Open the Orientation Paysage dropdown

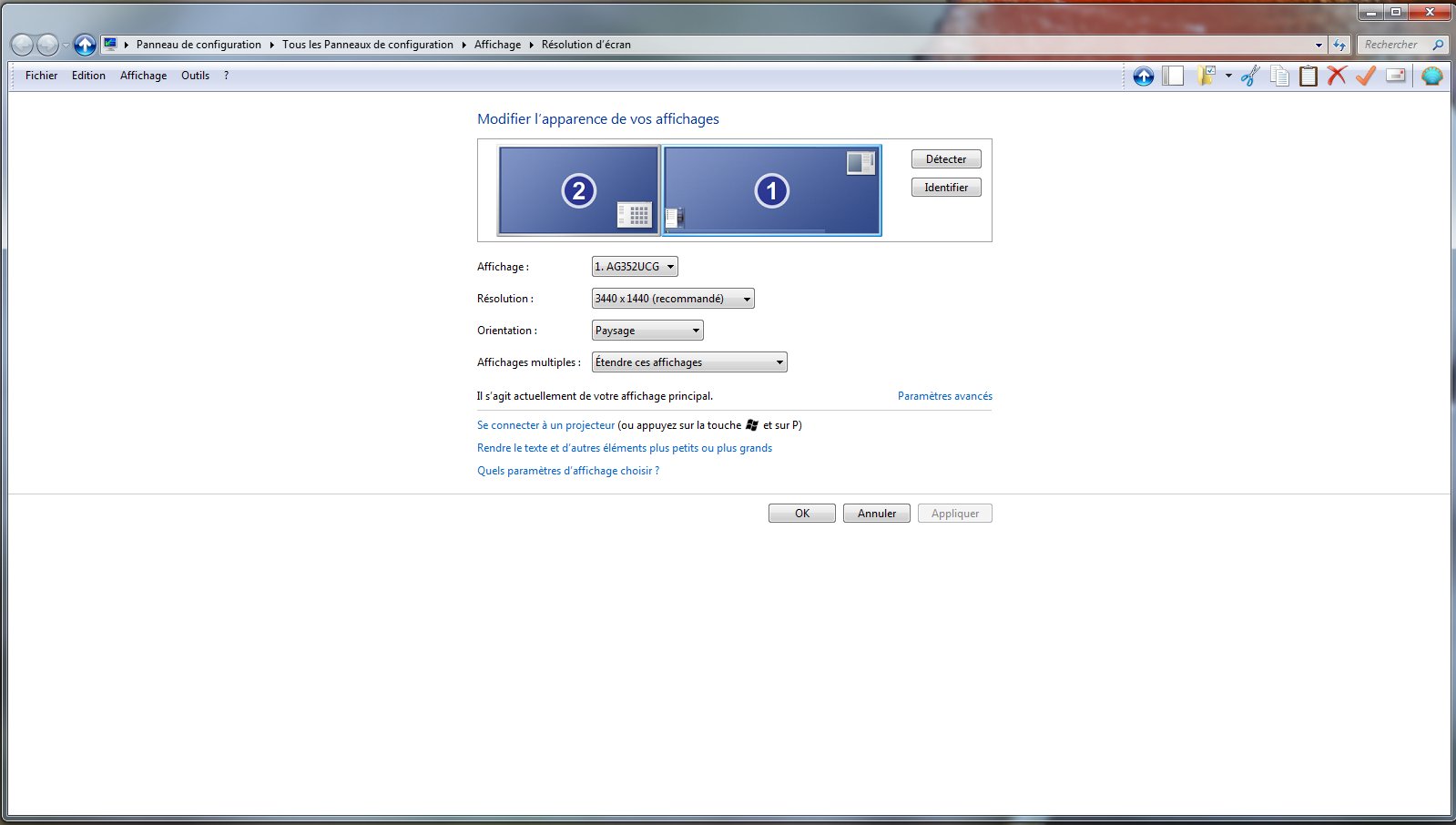647,331
